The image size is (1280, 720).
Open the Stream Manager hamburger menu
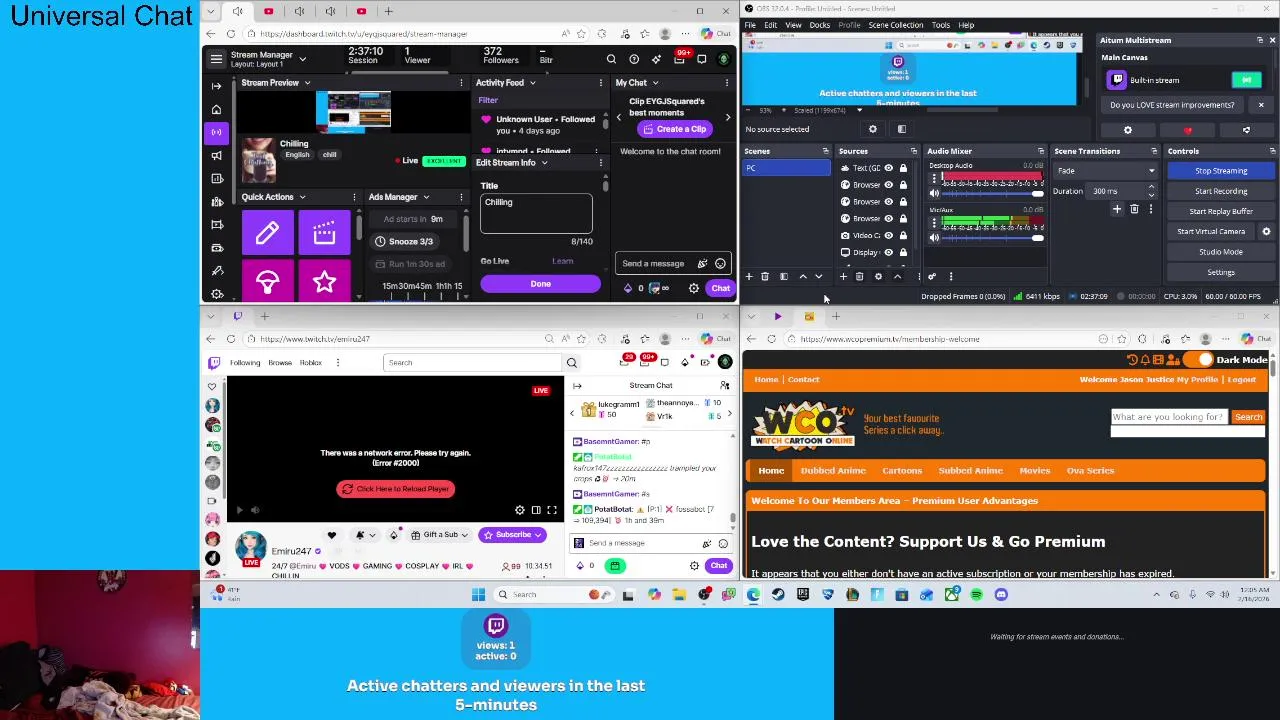pyautogui.click(x=216, y=59)
